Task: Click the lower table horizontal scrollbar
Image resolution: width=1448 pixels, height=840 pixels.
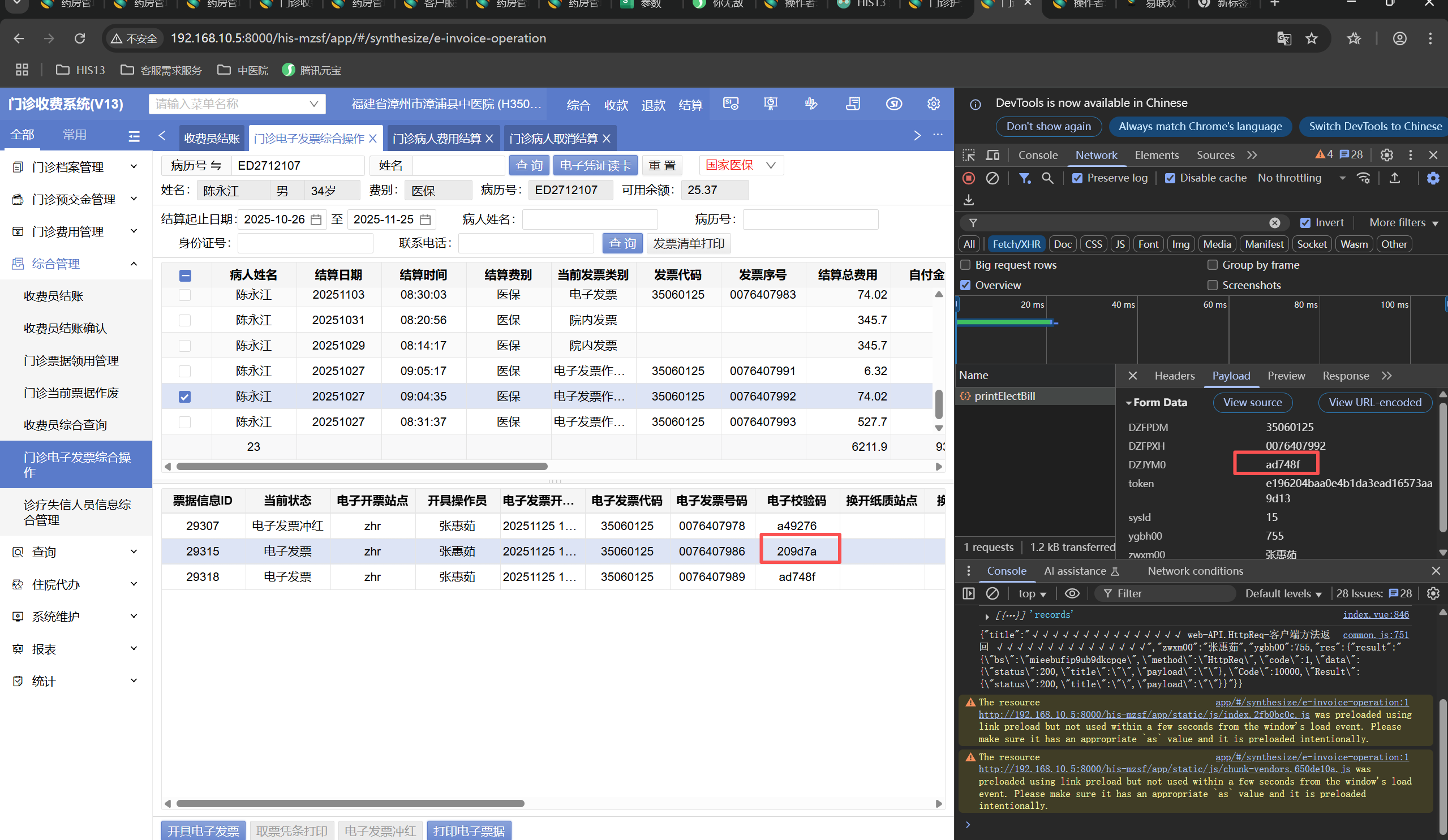Action: pyautogui.click(x=350, y=803)
